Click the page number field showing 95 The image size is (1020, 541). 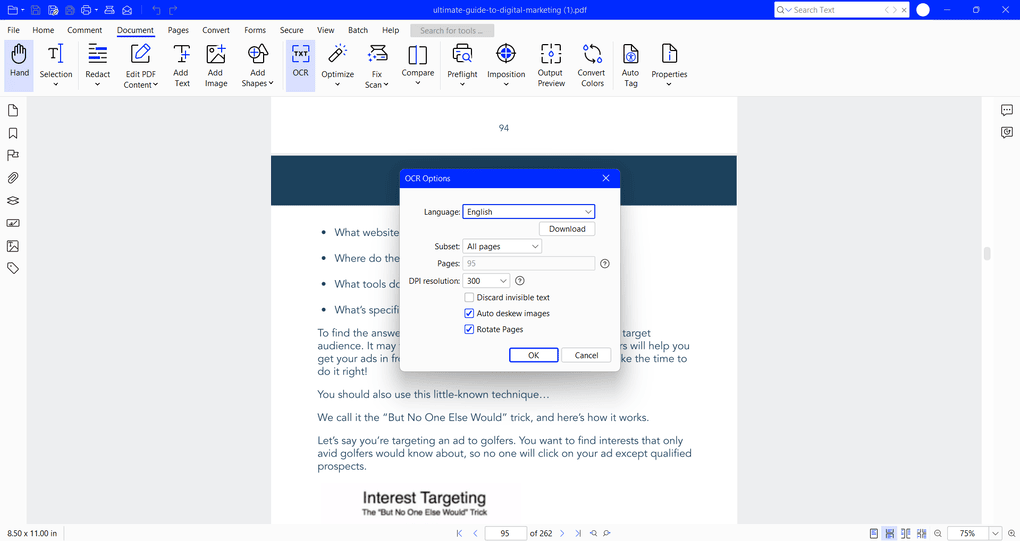point(505,533)
